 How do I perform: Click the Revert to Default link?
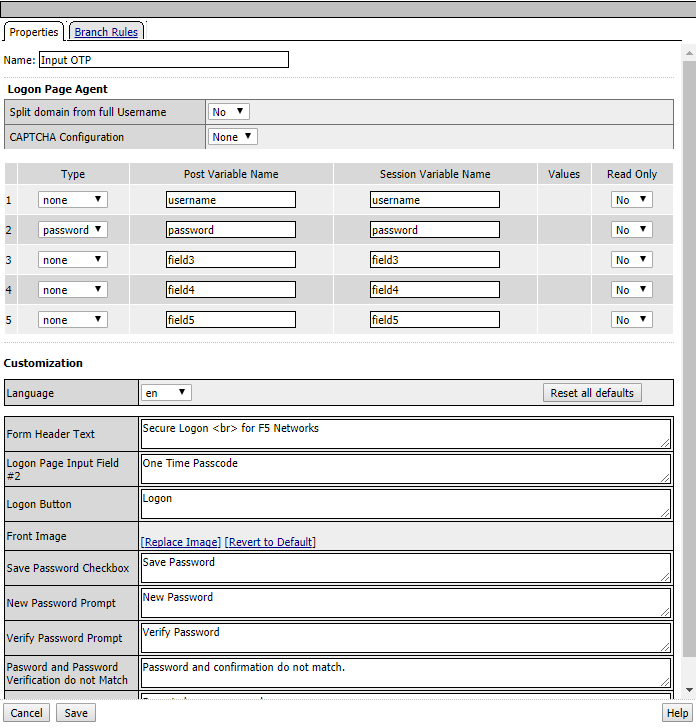pos(270,542)
